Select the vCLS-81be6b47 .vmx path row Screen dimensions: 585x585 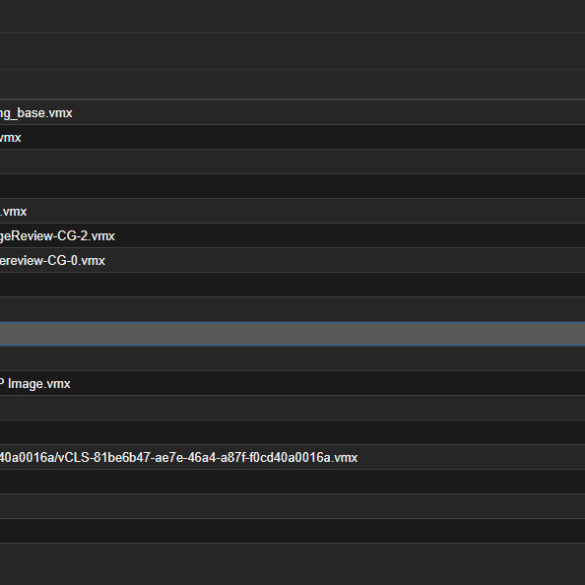point(292,457)
